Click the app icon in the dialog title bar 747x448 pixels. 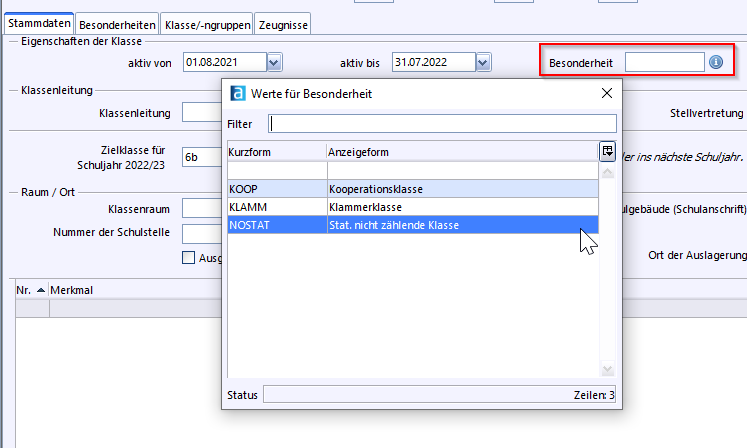click(x=238, y=93)
